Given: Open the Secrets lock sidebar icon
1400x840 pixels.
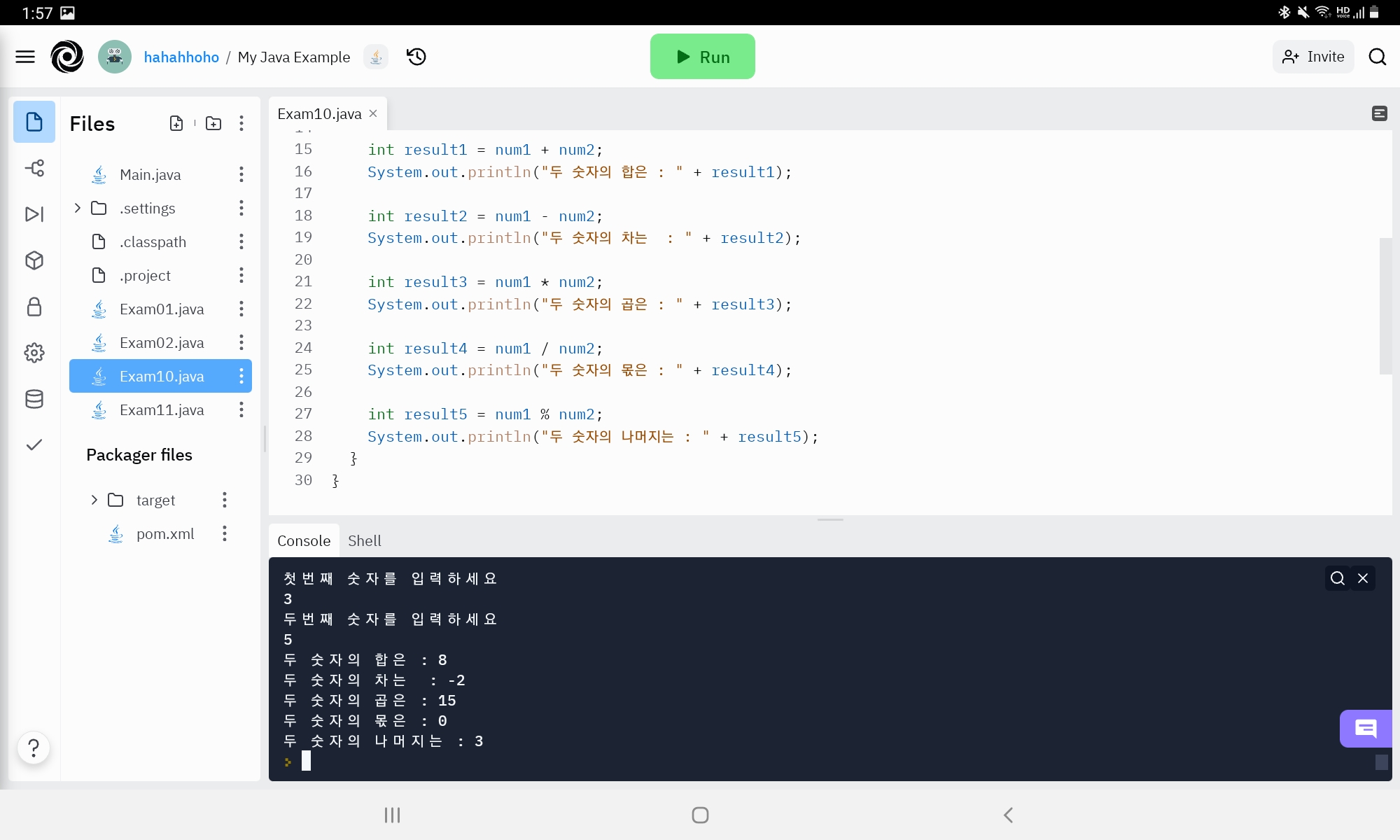Looking at the screenshot, I should 34,307.
